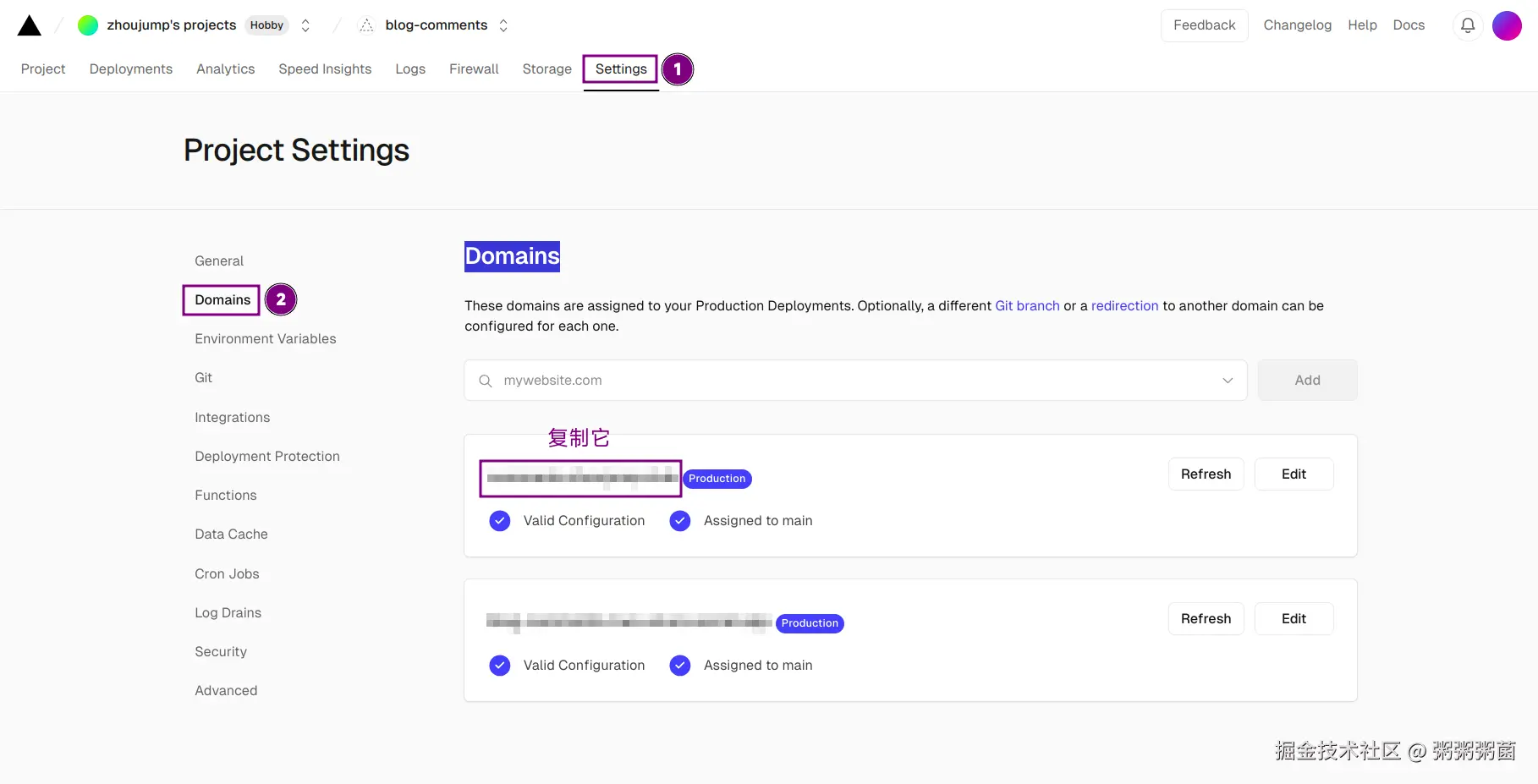This screenshot has width=1538, height=784.
Task: Open the notifications bell
Action: pyautogui.click(x=1468, y=25)
